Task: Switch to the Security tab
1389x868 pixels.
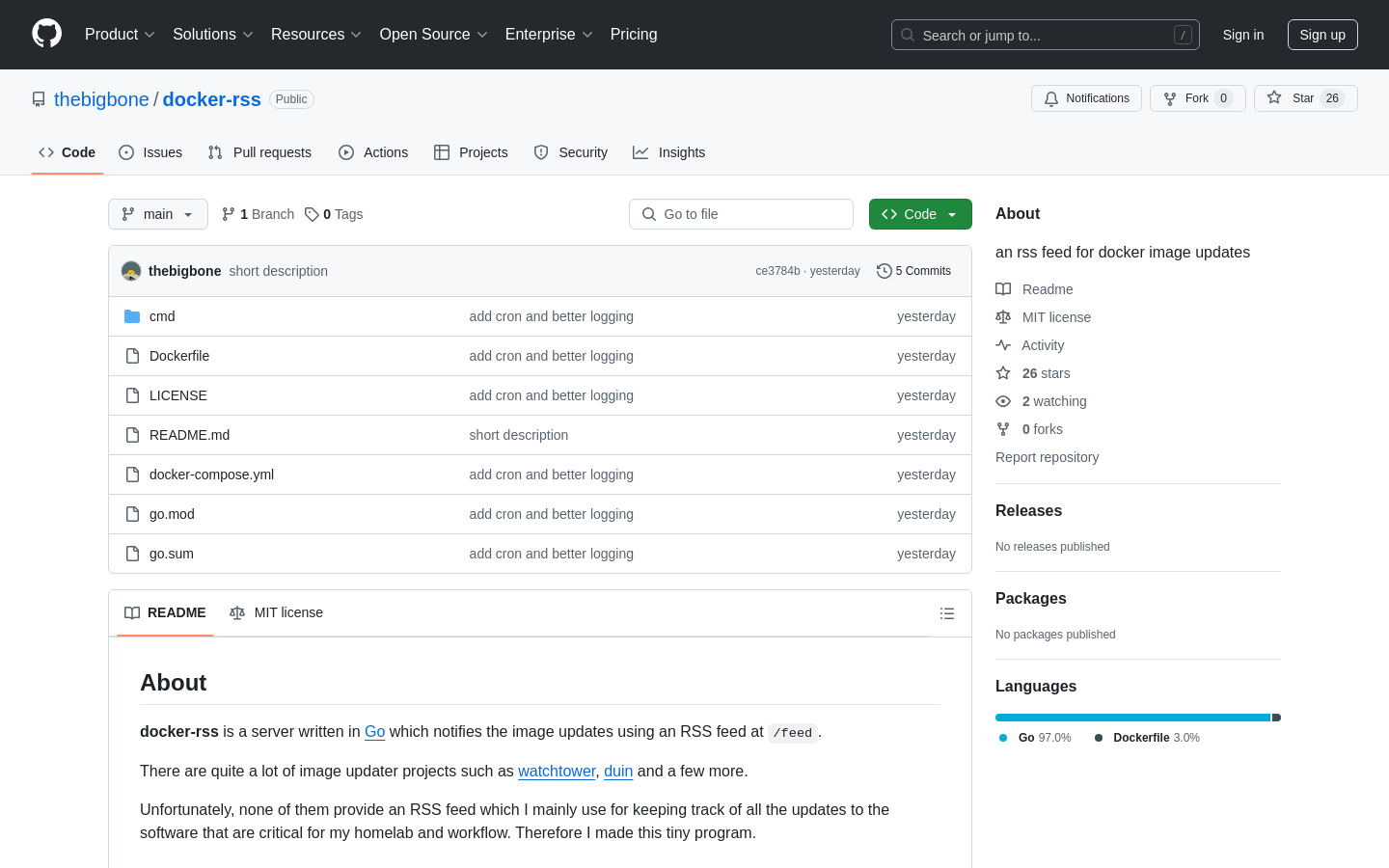Action: click(571, 152)
